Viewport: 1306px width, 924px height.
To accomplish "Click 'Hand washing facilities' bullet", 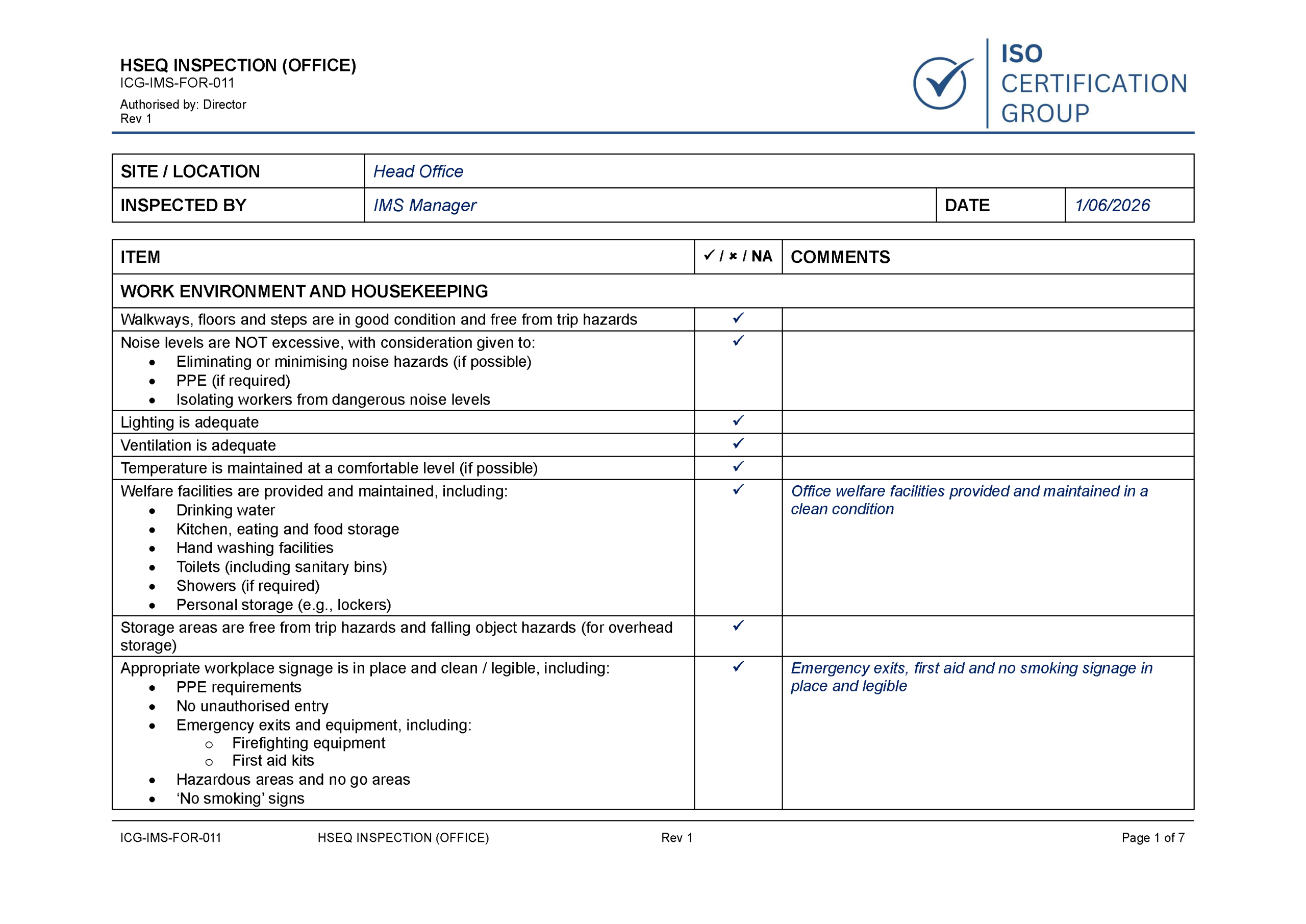I will click(255, 548).
